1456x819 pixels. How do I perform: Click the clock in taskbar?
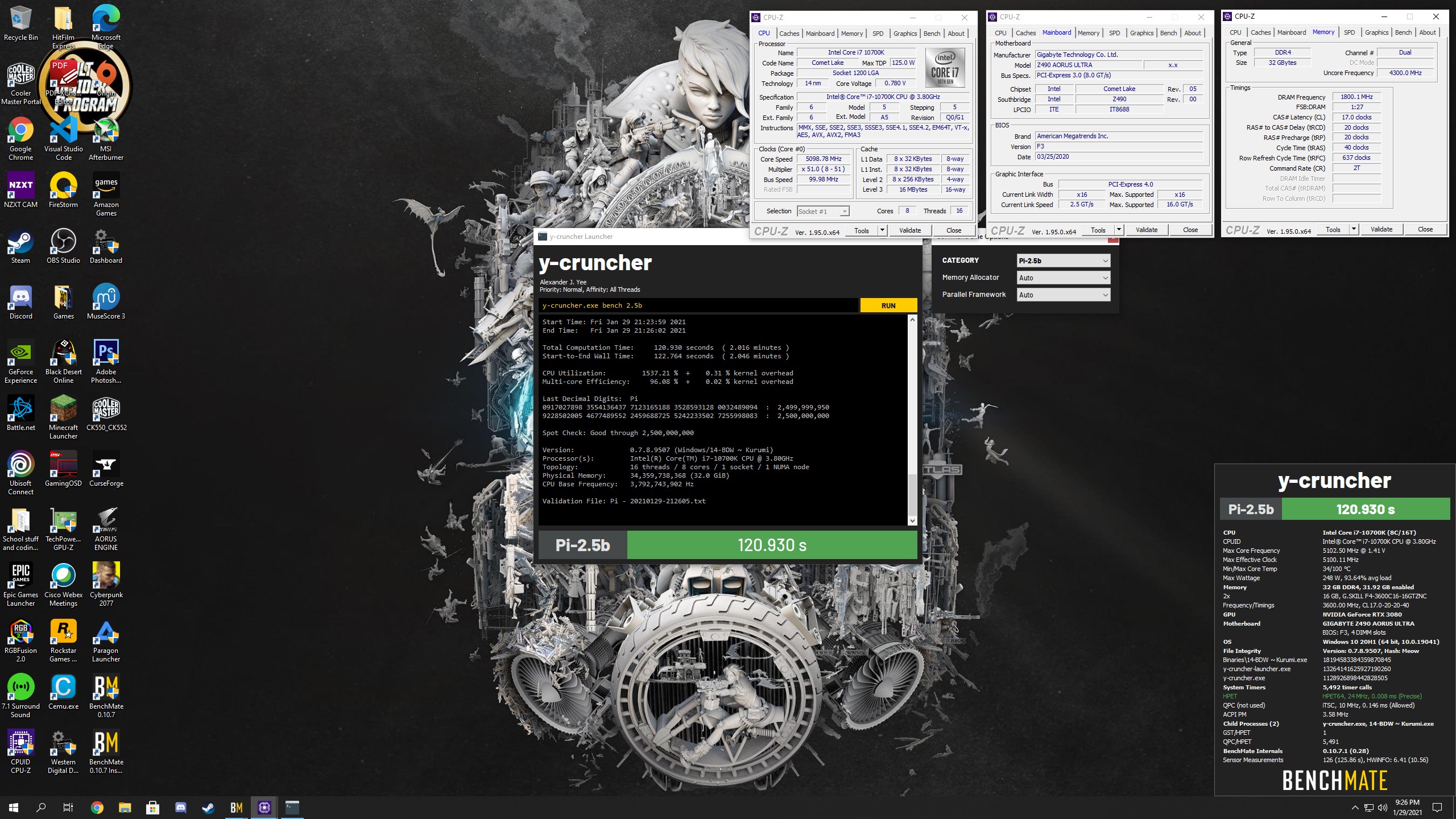(1407, 808)
